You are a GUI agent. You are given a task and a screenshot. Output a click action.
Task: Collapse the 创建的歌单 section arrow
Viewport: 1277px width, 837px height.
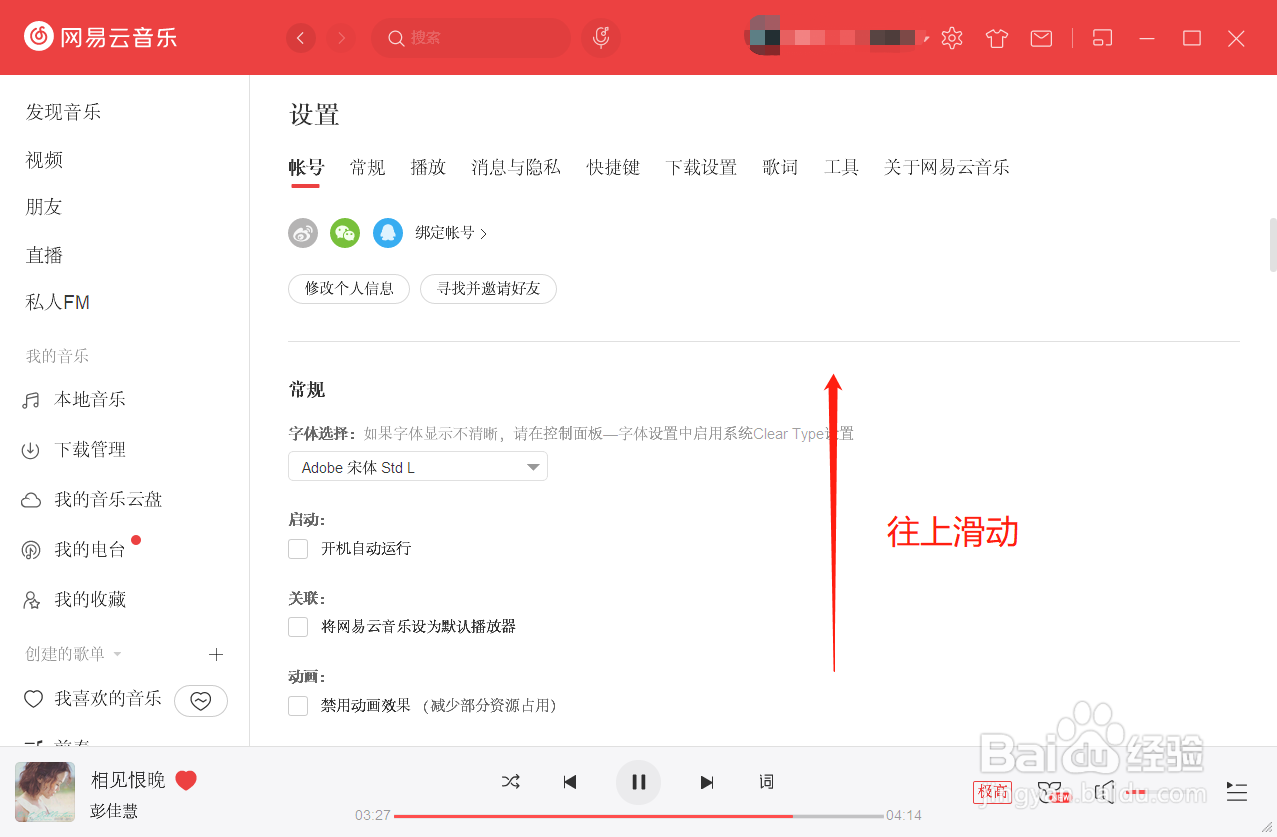pyautogui.click(x=117, y=655)
